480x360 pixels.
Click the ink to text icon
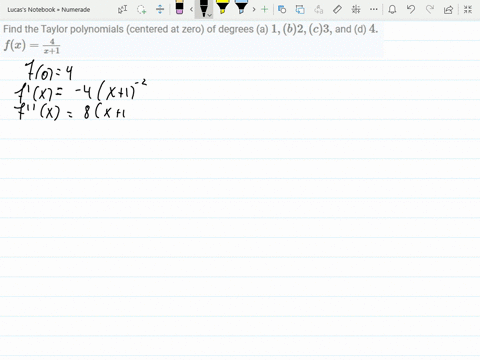point(319,9)
